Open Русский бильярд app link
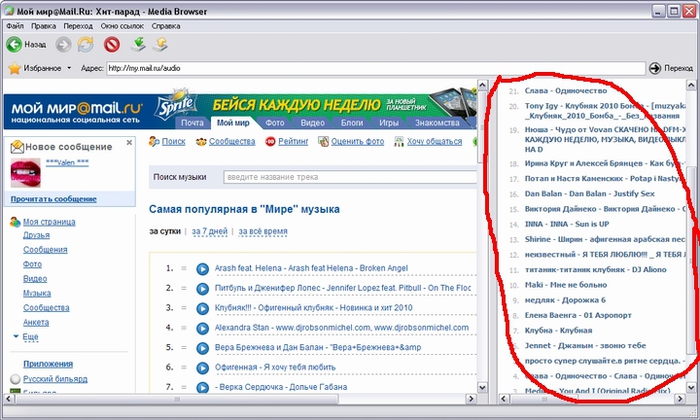The image size is (700, 420). tap(55, 379)
